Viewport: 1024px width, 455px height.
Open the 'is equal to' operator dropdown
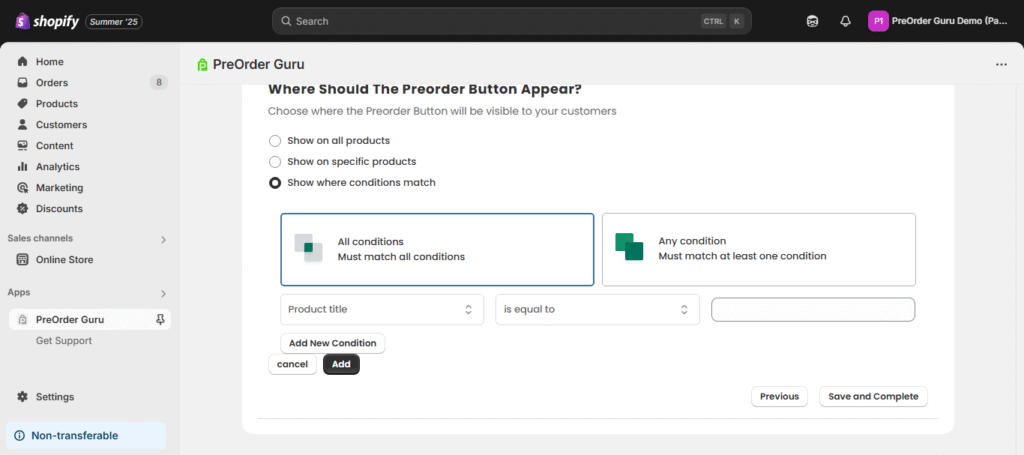(x=597, y=310)
